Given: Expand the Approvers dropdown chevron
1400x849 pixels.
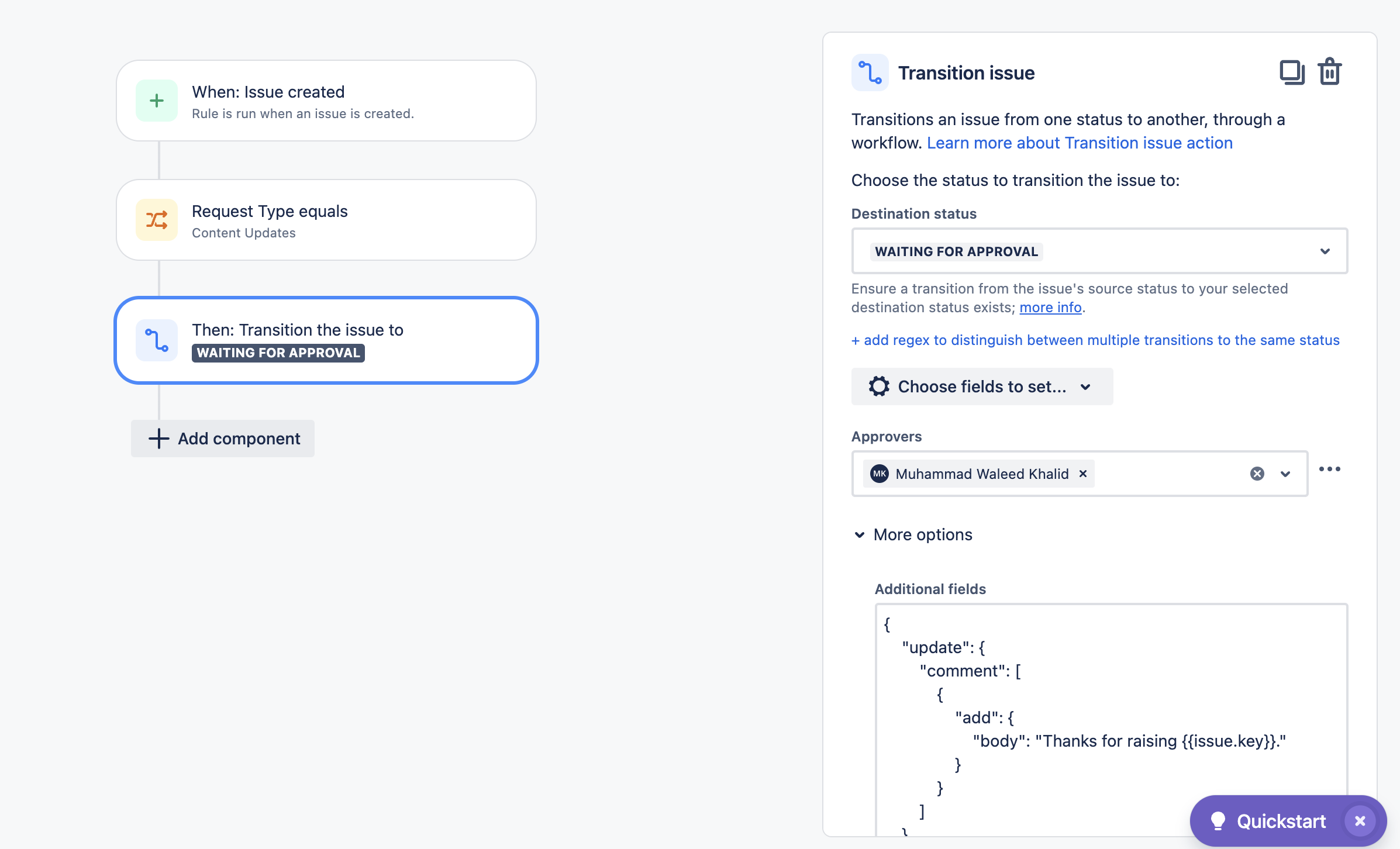Looking at the screenshot, I should tap(1285, 474).
